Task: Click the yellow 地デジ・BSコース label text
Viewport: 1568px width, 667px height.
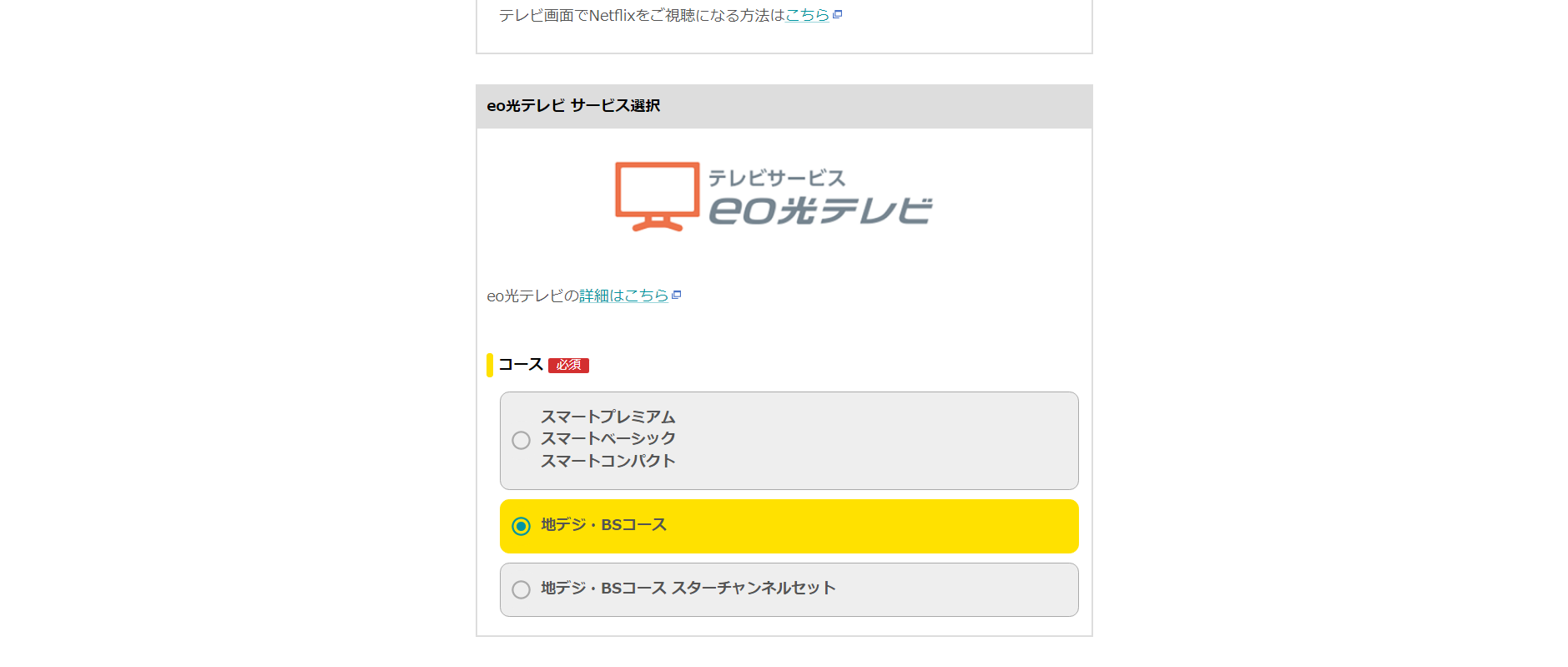Action: [603, 525]
